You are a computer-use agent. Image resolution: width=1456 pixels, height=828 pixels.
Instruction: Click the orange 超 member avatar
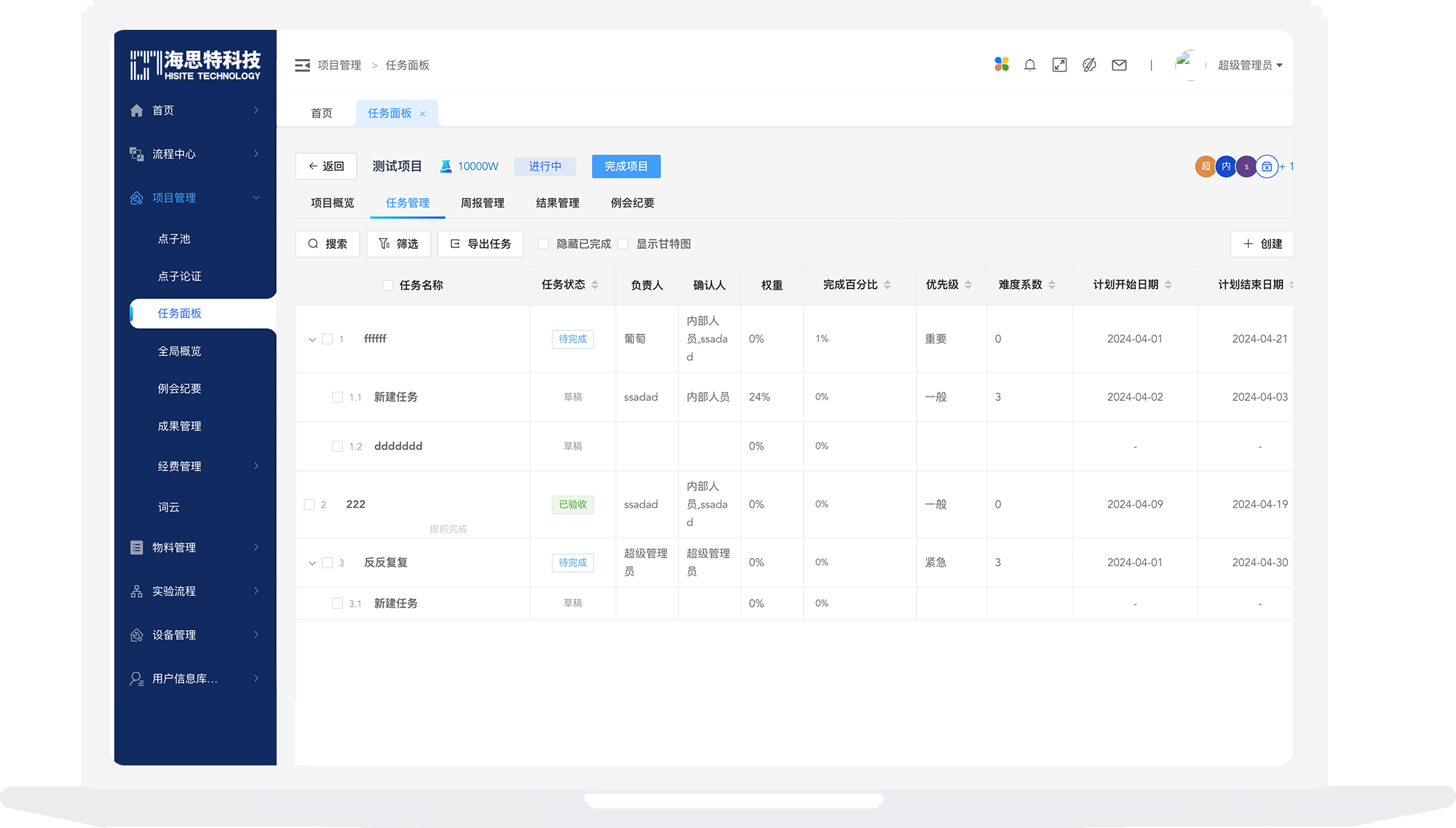pos(1205,167)
